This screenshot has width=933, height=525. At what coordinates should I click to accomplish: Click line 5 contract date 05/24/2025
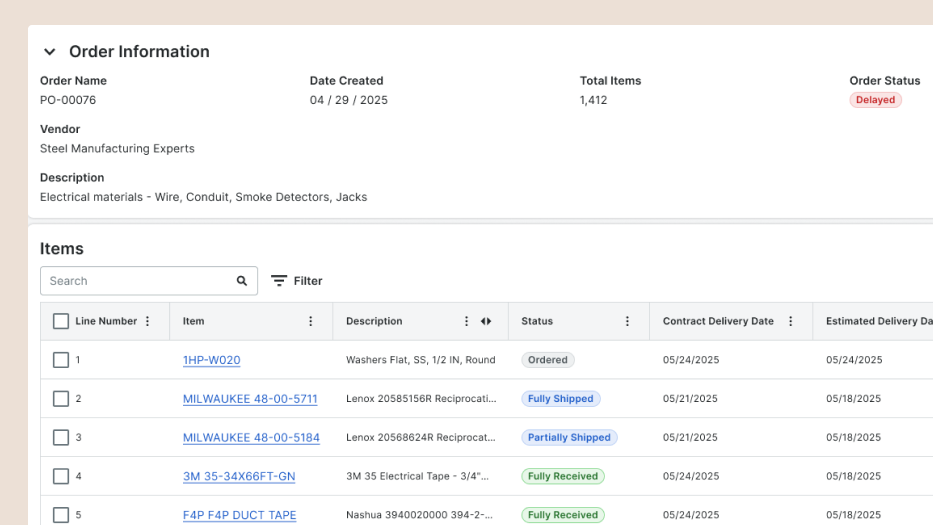click(x=691, y=515)
